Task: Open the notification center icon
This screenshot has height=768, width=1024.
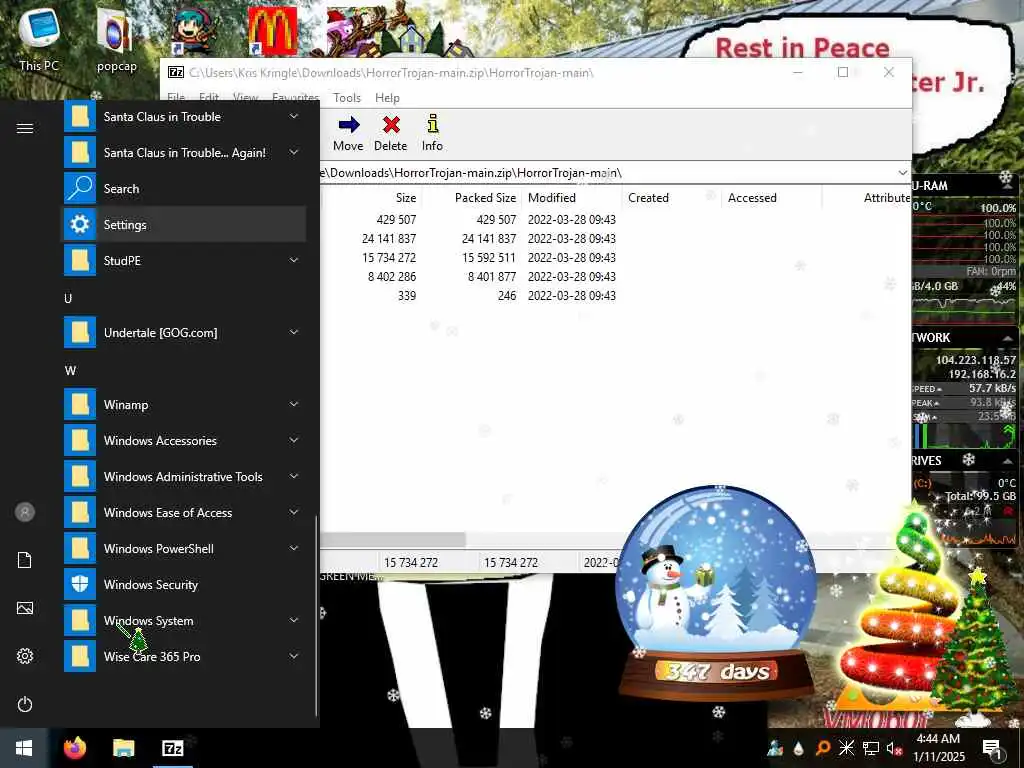Action: pyautogui.click(x=992, y=748)
